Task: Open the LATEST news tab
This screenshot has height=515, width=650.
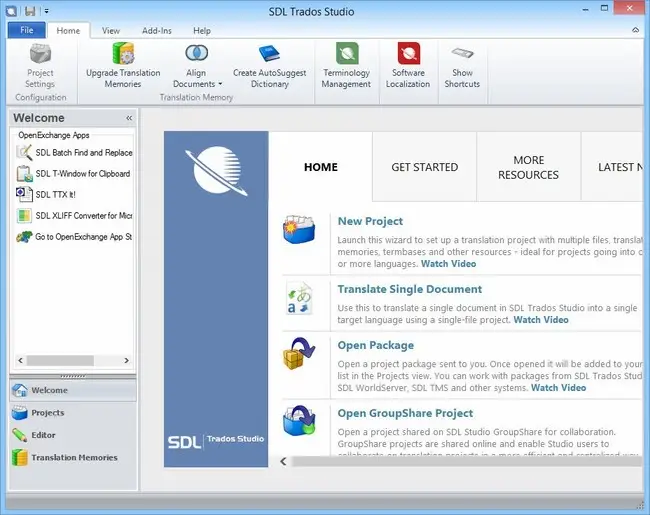Action: 613,167
